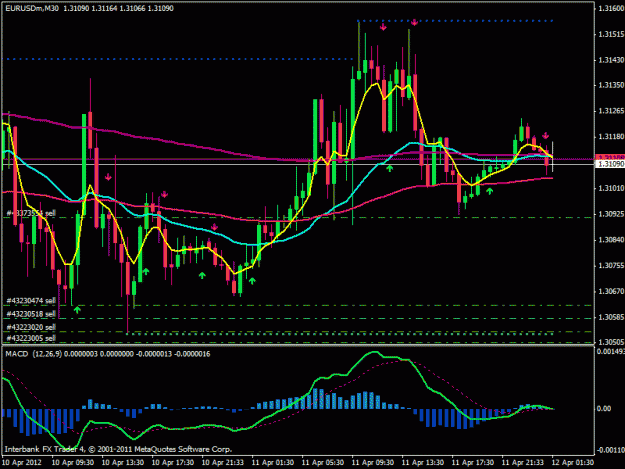Click the 1.30925 price scale value
This screenshot has width=625, height=469.
[x=610, y=214]
